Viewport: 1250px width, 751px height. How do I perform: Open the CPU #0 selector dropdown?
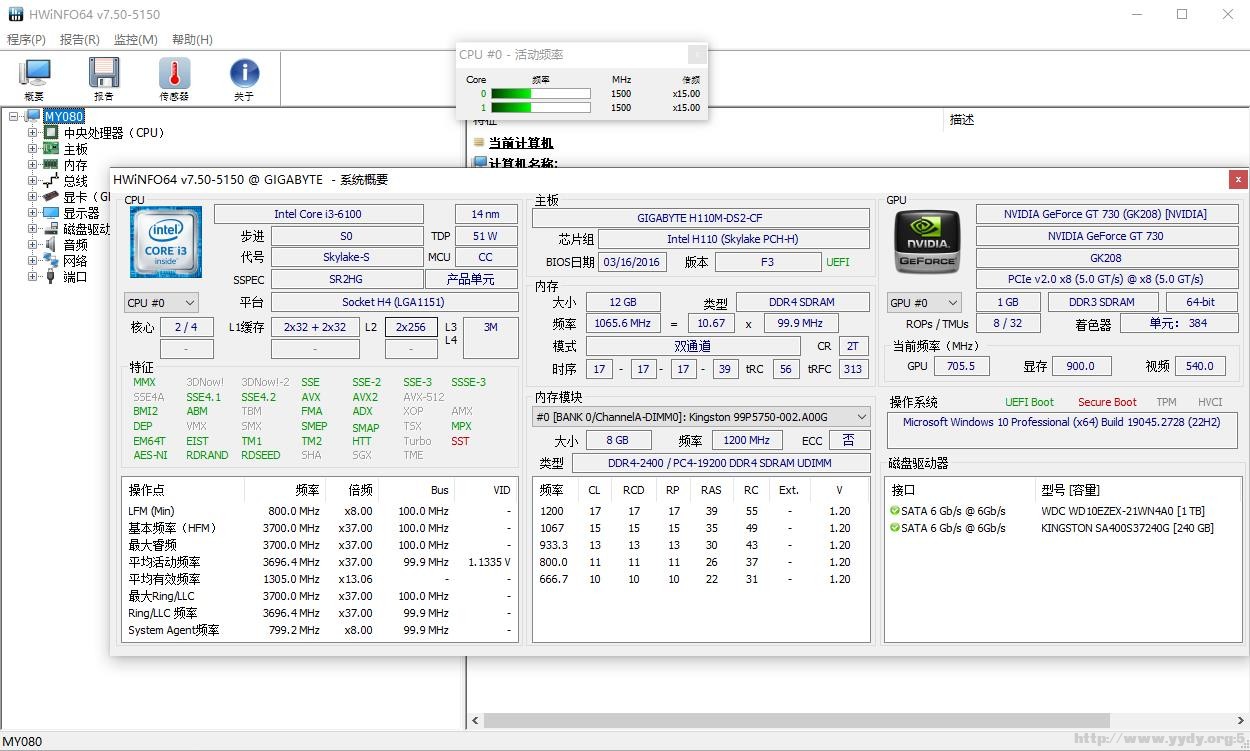161,302
